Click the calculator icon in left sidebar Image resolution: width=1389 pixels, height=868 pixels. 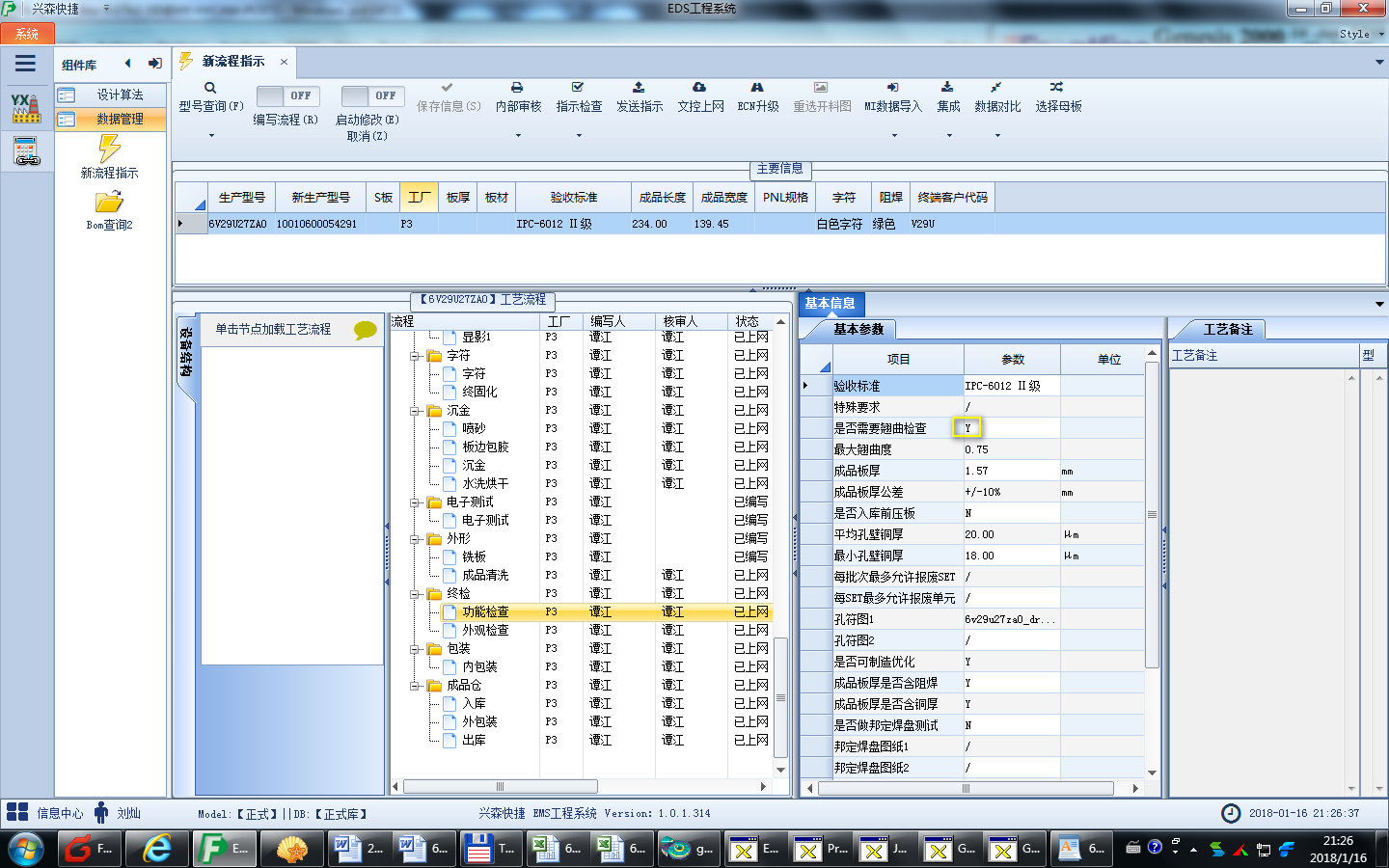(x=26, y=151)
